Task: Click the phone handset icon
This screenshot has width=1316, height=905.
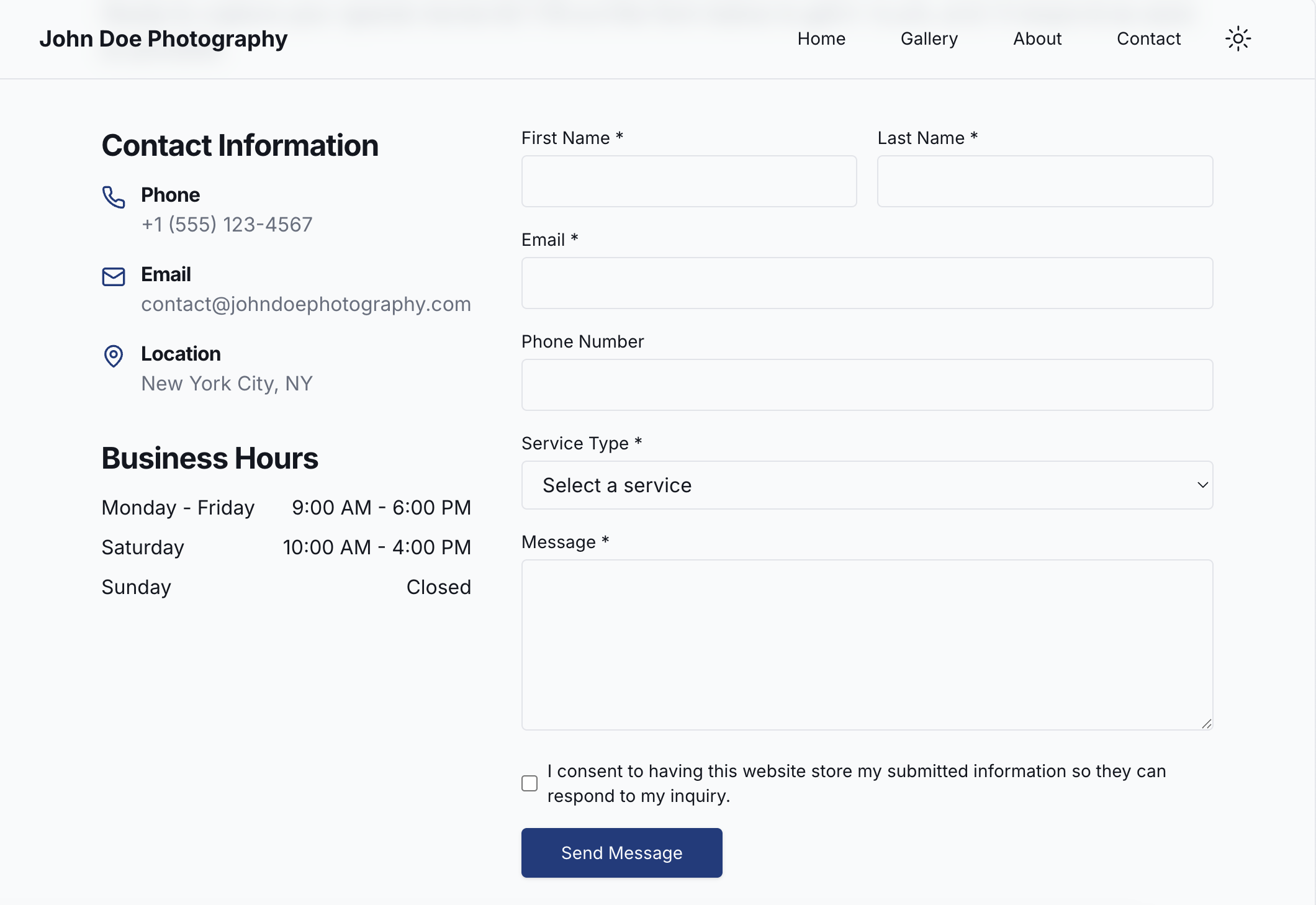Action: click(114, 197)
